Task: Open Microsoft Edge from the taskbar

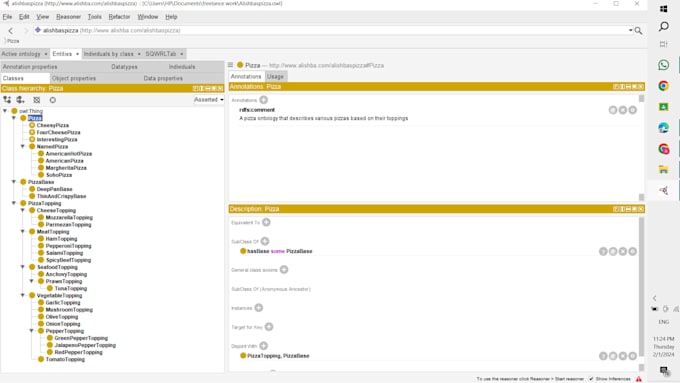Action: click(664, 128)
